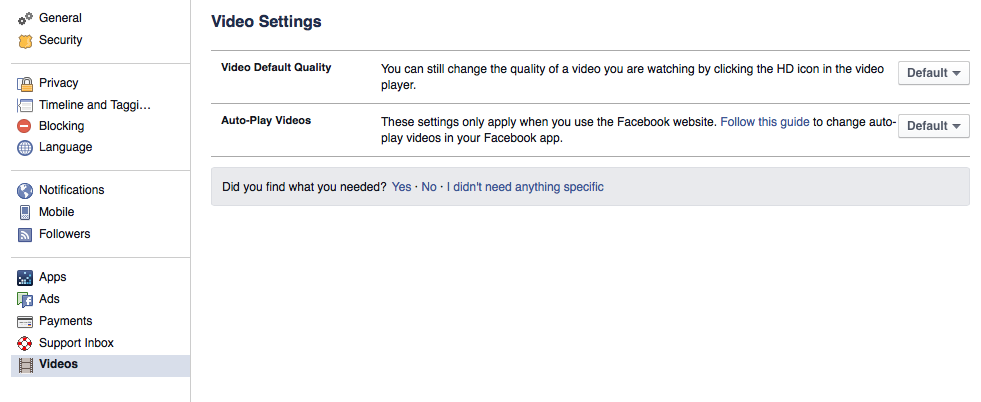Viewport: 981px width, 402px height.
Task: Open the Auto-Play Videos Default dropdown
Action: 933,126
